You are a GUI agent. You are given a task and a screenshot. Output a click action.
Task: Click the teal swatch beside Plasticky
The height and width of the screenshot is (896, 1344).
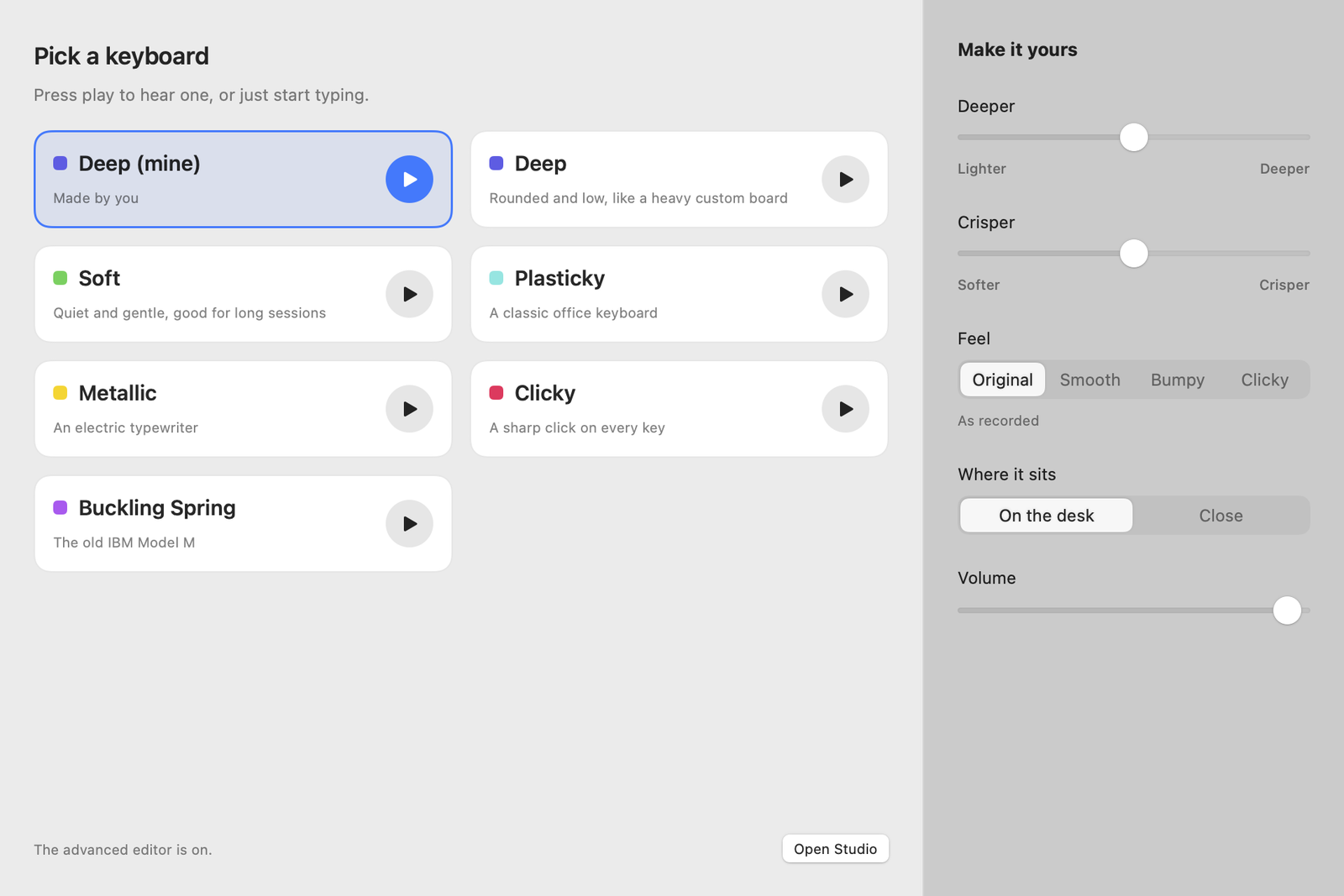click(x=496, y=278)
